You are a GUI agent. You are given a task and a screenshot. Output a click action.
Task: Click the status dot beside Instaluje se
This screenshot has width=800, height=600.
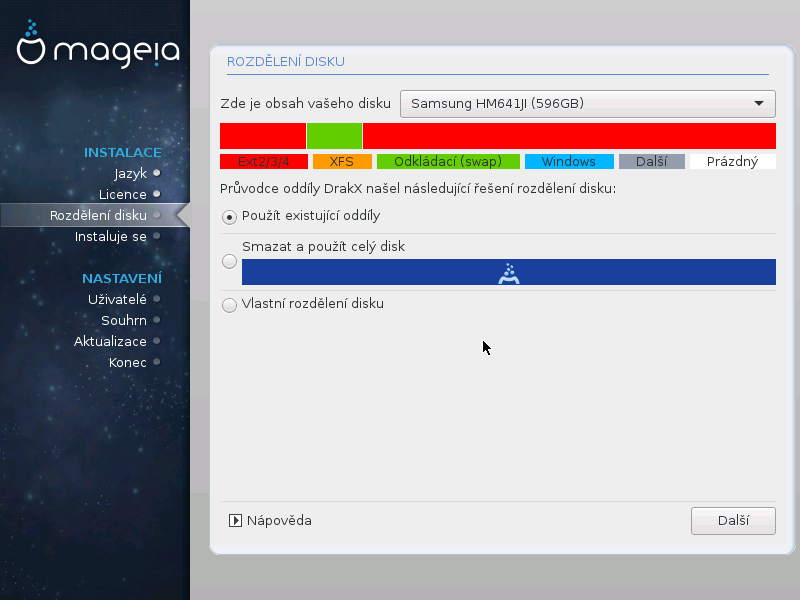pos(157,236)
